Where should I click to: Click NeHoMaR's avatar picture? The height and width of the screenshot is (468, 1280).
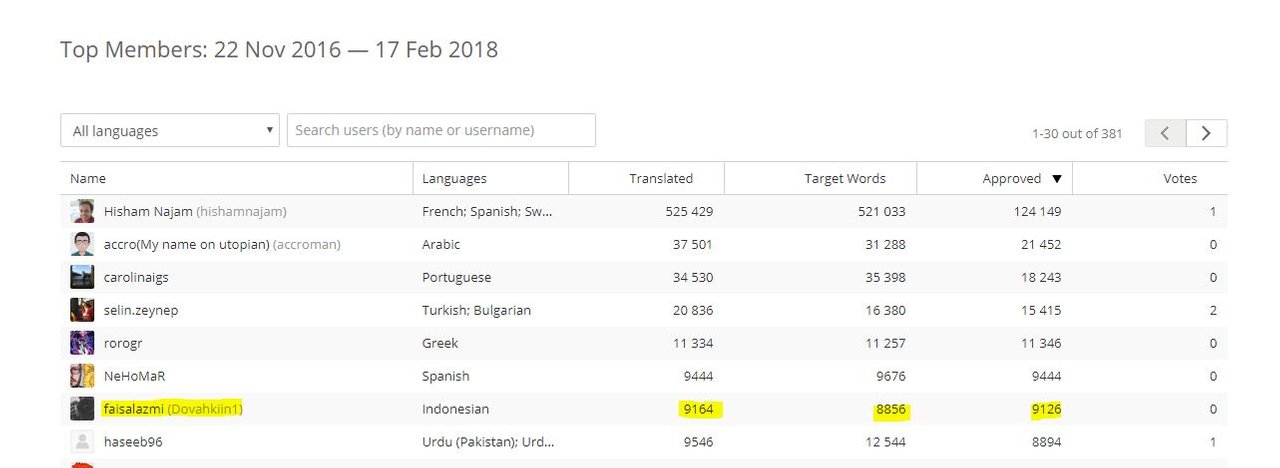click(82, 376)
